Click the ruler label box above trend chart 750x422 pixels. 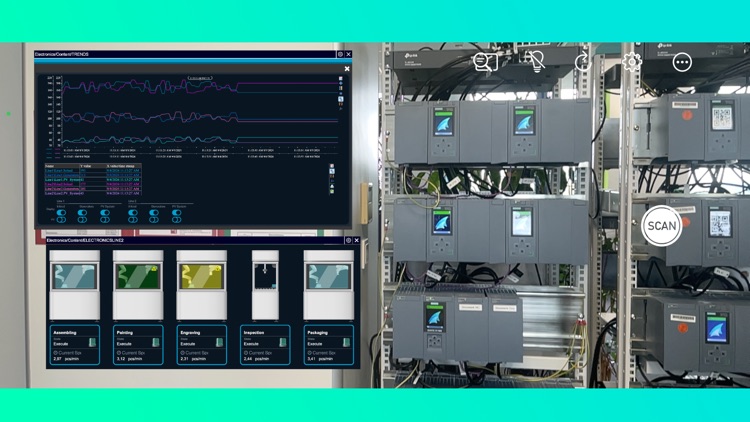coord(199,78)
